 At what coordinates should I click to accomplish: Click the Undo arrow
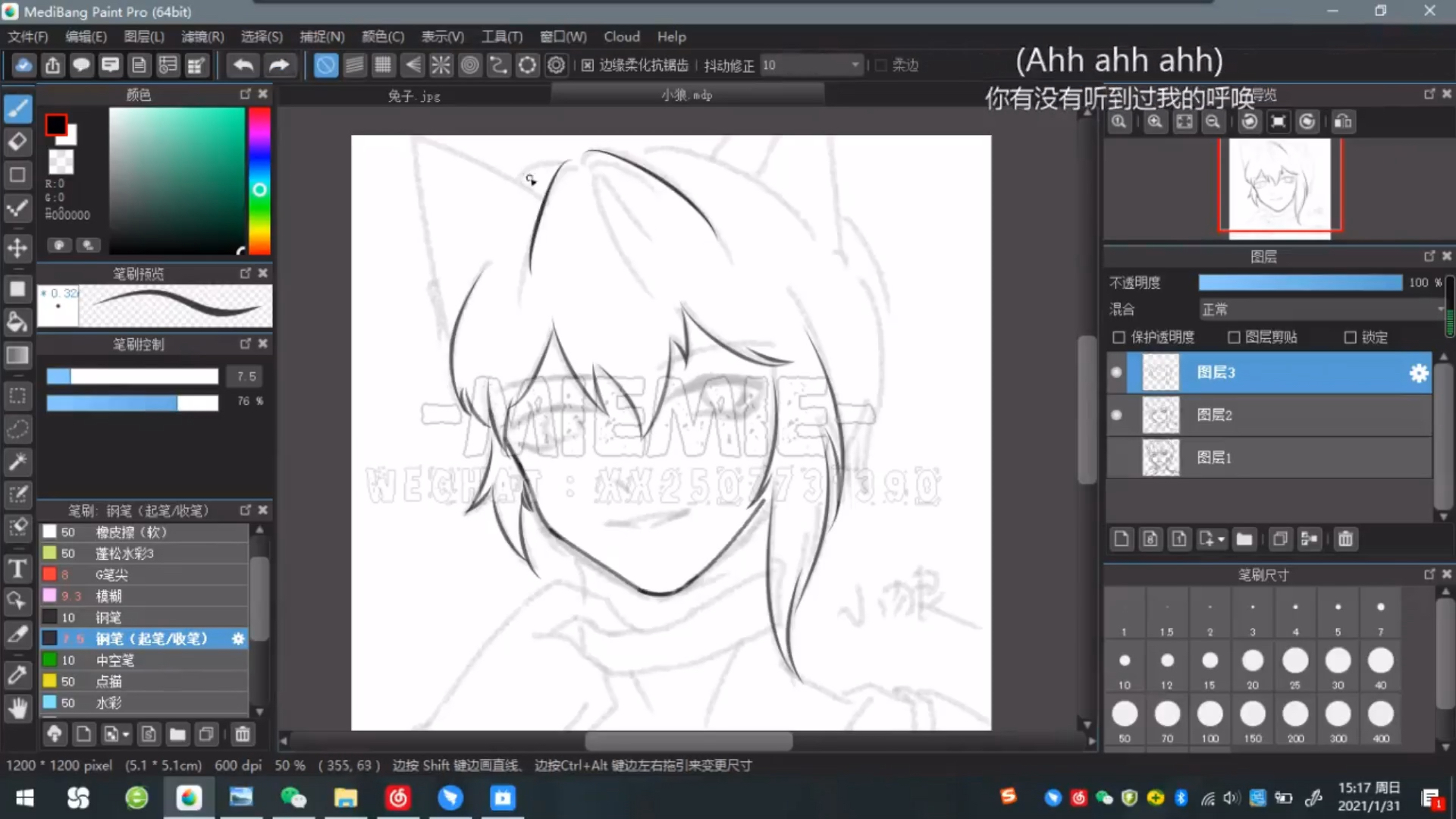[243, 65]
